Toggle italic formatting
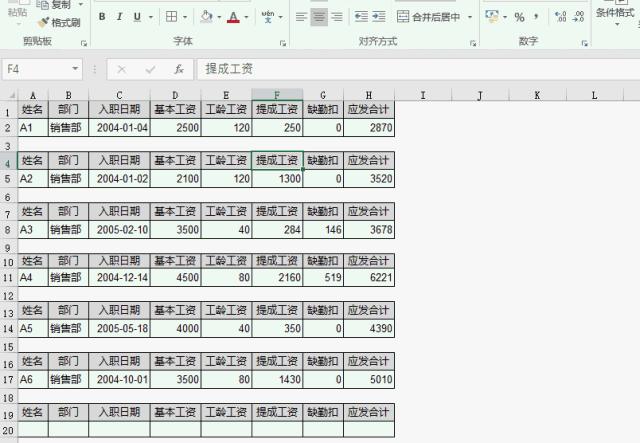Image resolution: width=640 pixels, height=443 pixels. point(119,17)
